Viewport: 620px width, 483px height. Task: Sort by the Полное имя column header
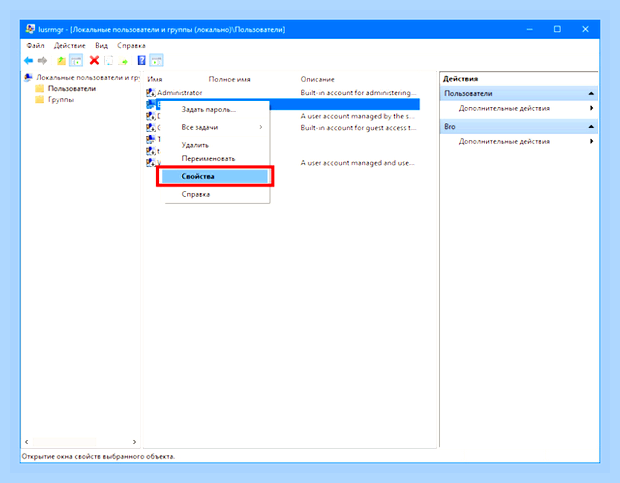point(229,79)
